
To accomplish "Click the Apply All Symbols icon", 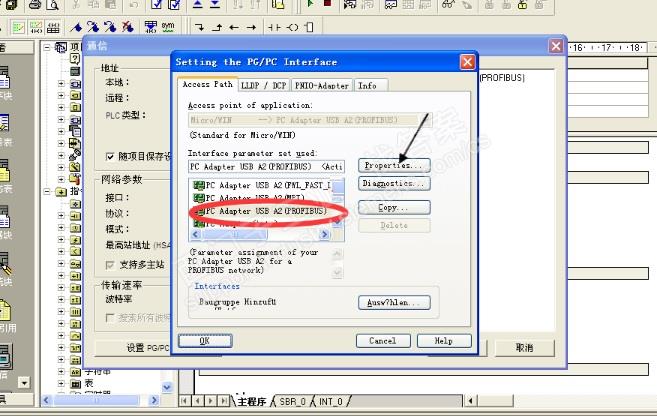I will tap(150, 27).
